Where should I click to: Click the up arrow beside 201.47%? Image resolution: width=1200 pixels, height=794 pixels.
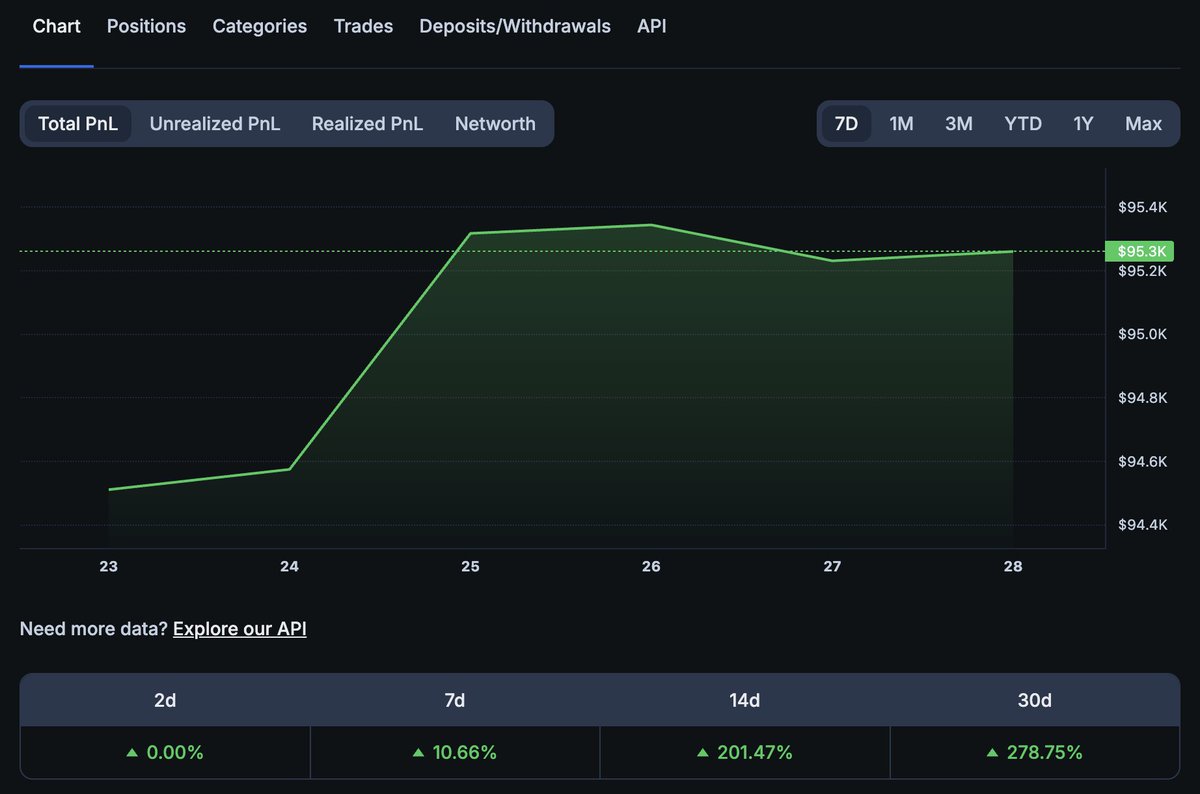click(704, 753)
